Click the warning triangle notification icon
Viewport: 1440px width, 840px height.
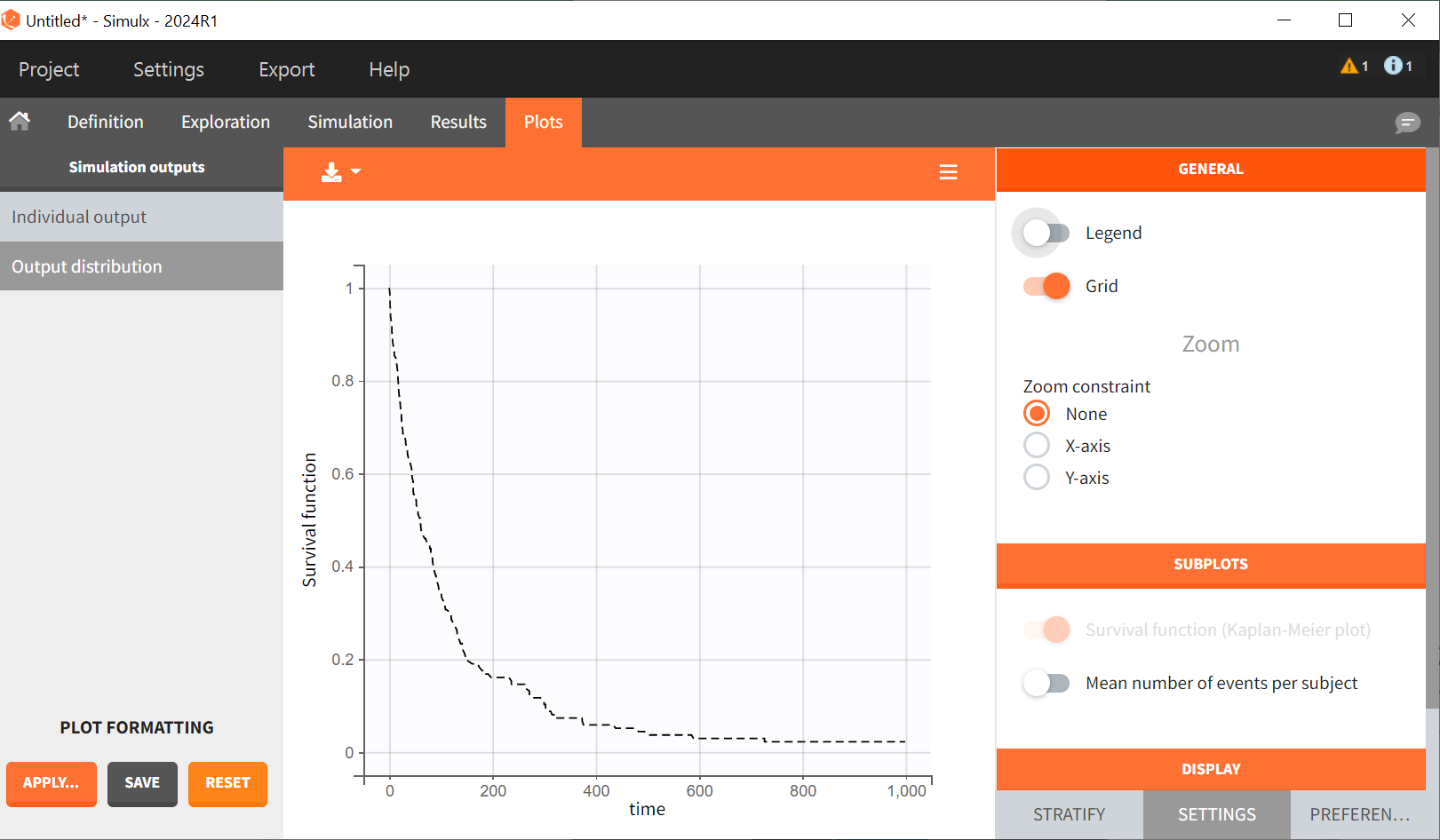click(x=1349, y=66)
